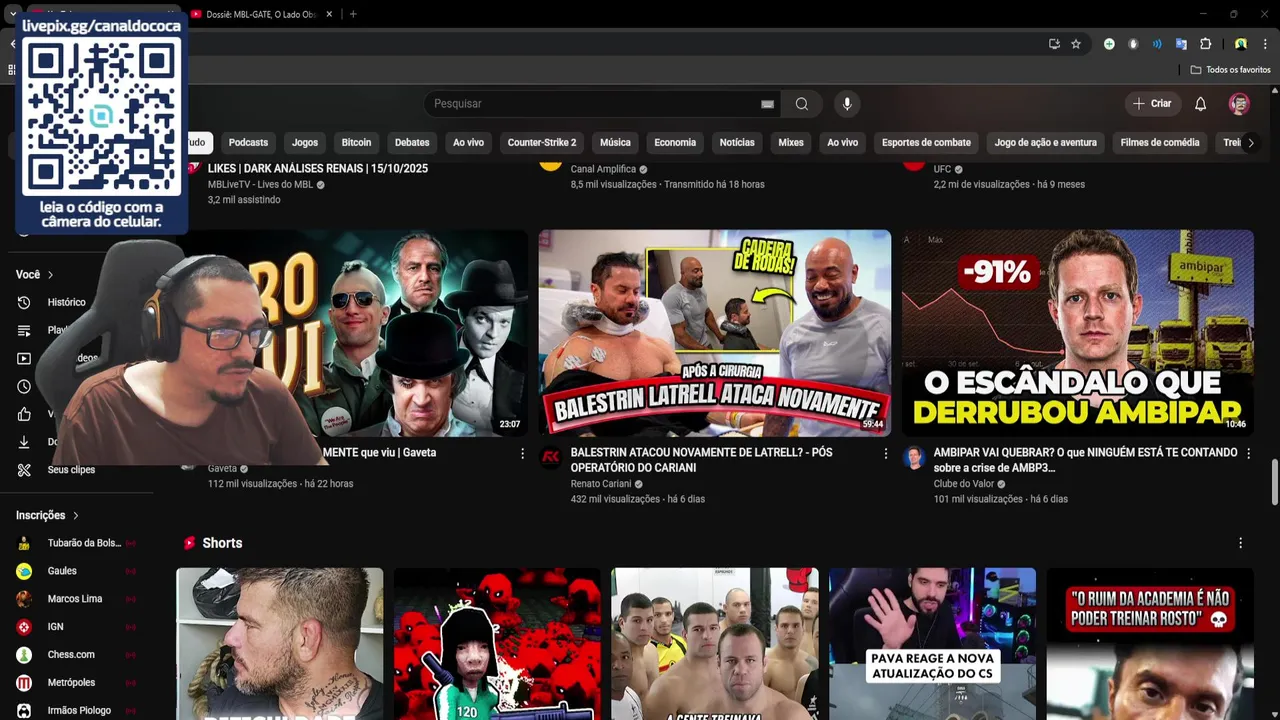Select the Counter-Strike 2 chip

542,142
